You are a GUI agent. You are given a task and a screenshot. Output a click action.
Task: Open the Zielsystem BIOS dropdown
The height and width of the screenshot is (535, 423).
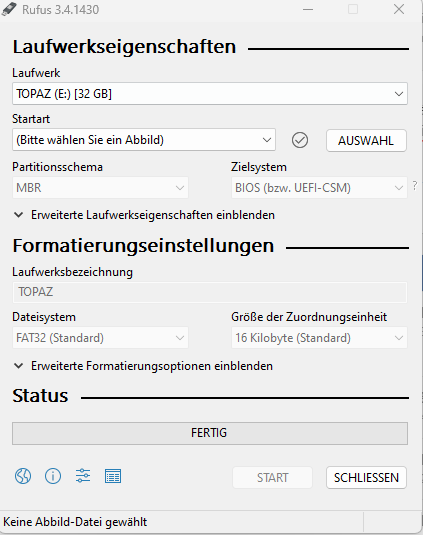(x=319, y=188)
